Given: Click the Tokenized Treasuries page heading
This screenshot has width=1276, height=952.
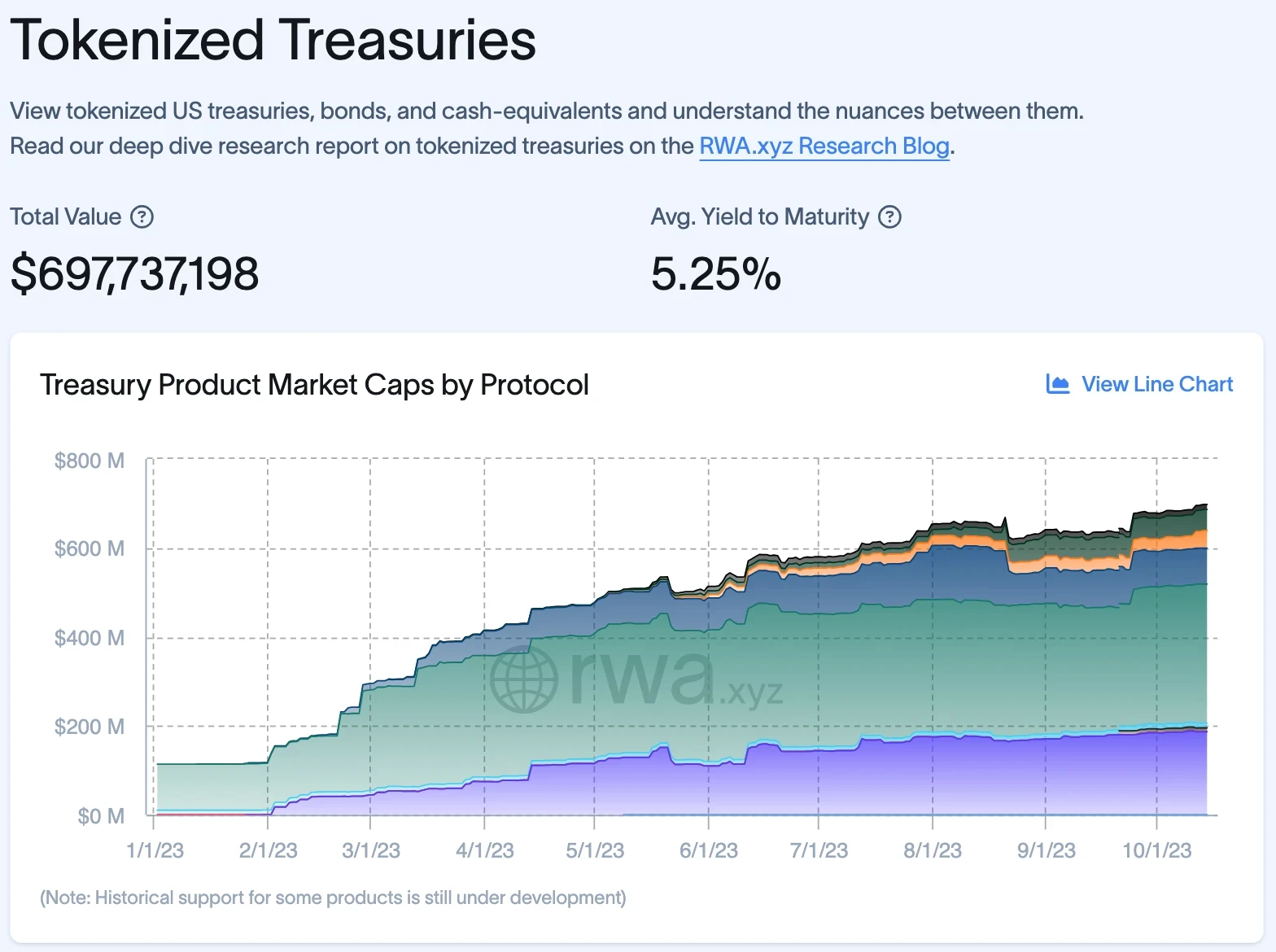Looking at the screenshot, I should [273, 39].
